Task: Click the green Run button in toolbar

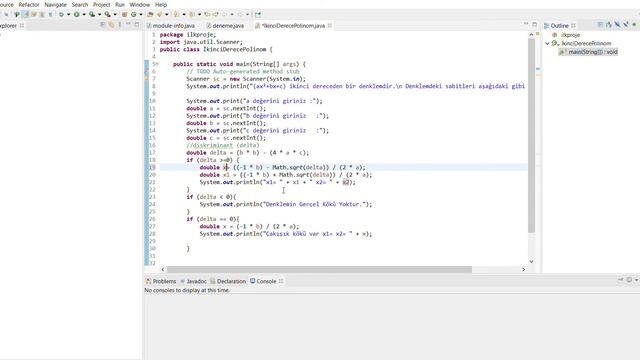Action: pyautogui.click(x=77, y=14)
